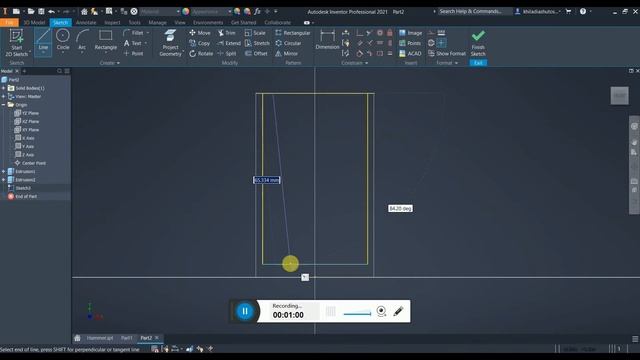The height and width of the screenshot is (360, 640).
Task: Activate the Copy command
Action: 200,43
